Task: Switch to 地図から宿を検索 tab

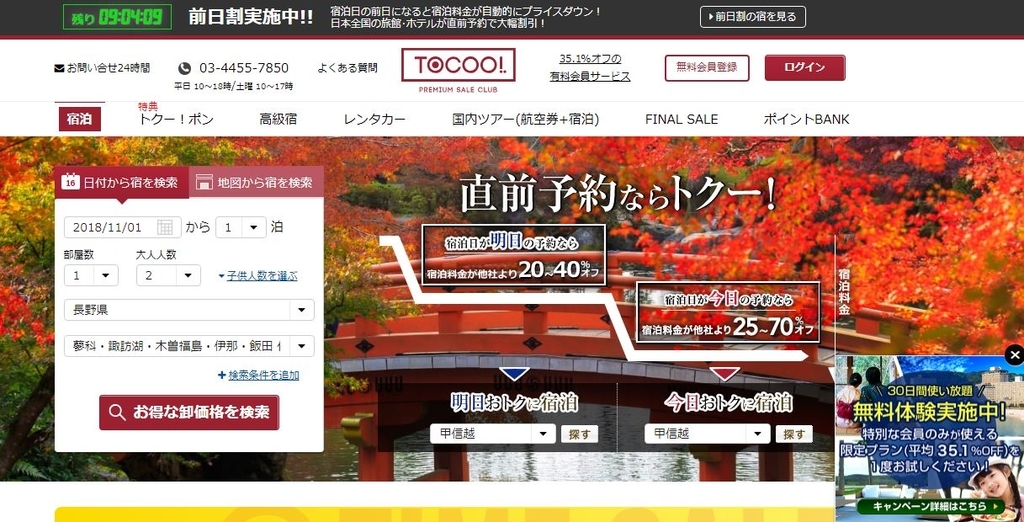Action: 257,182
